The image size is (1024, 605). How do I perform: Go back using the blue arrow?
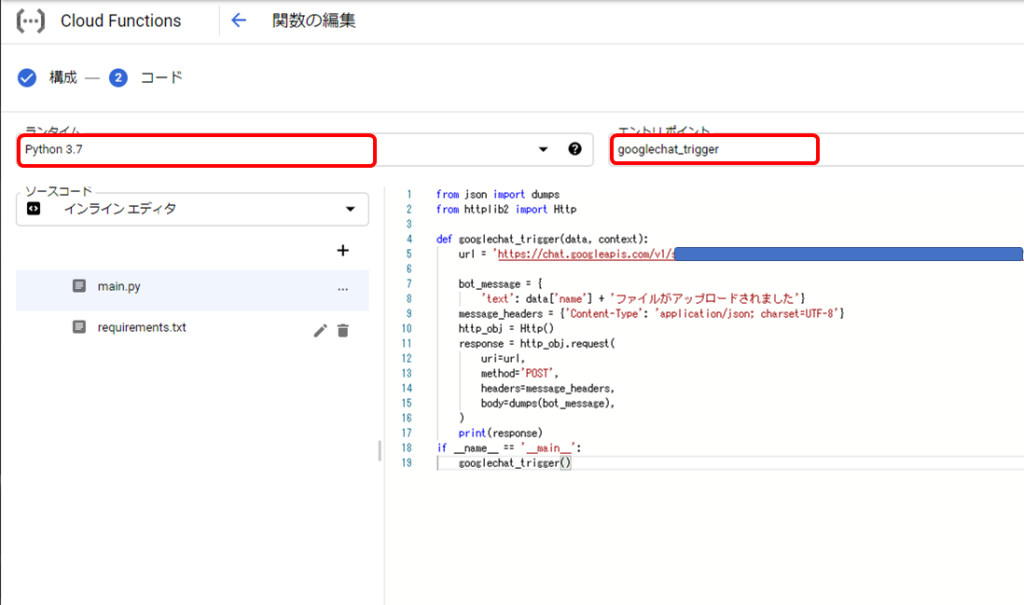[x=239, y=21]
